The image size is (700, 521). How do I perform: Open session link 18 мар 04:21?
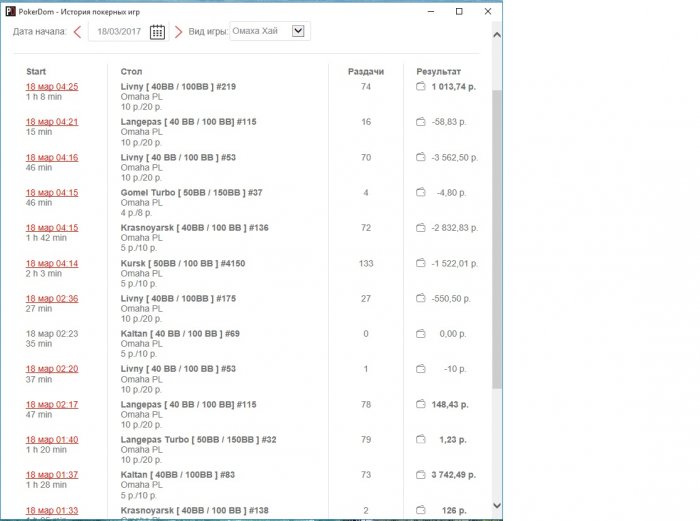click(x=52, y=122)
